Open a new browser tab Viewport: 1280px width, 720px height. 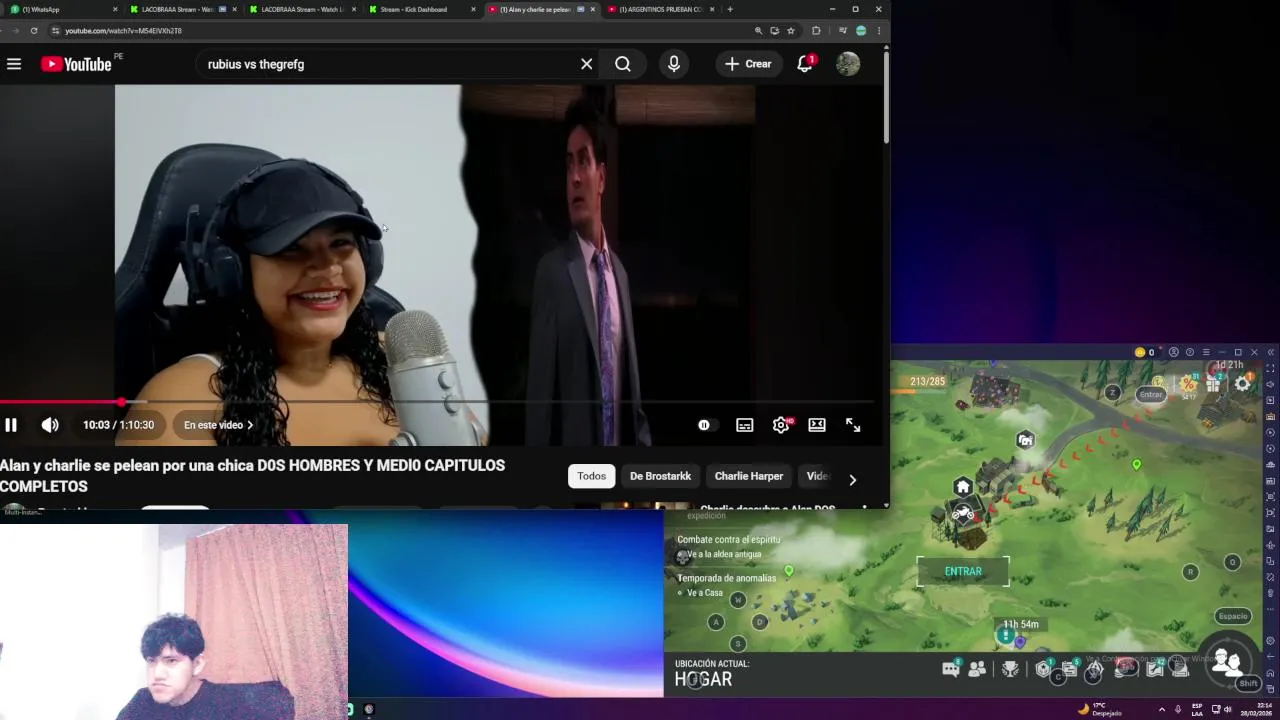coord(730,9)
